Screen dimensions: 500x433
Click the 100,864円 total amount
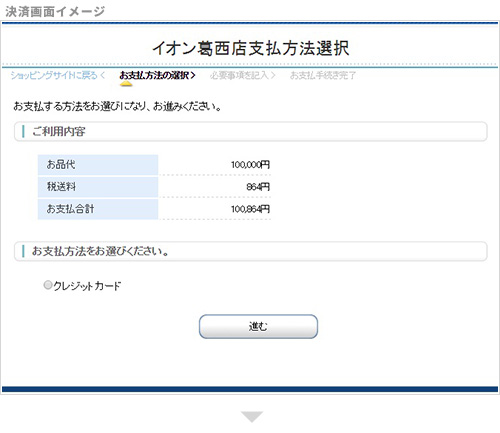click(250, 209)
